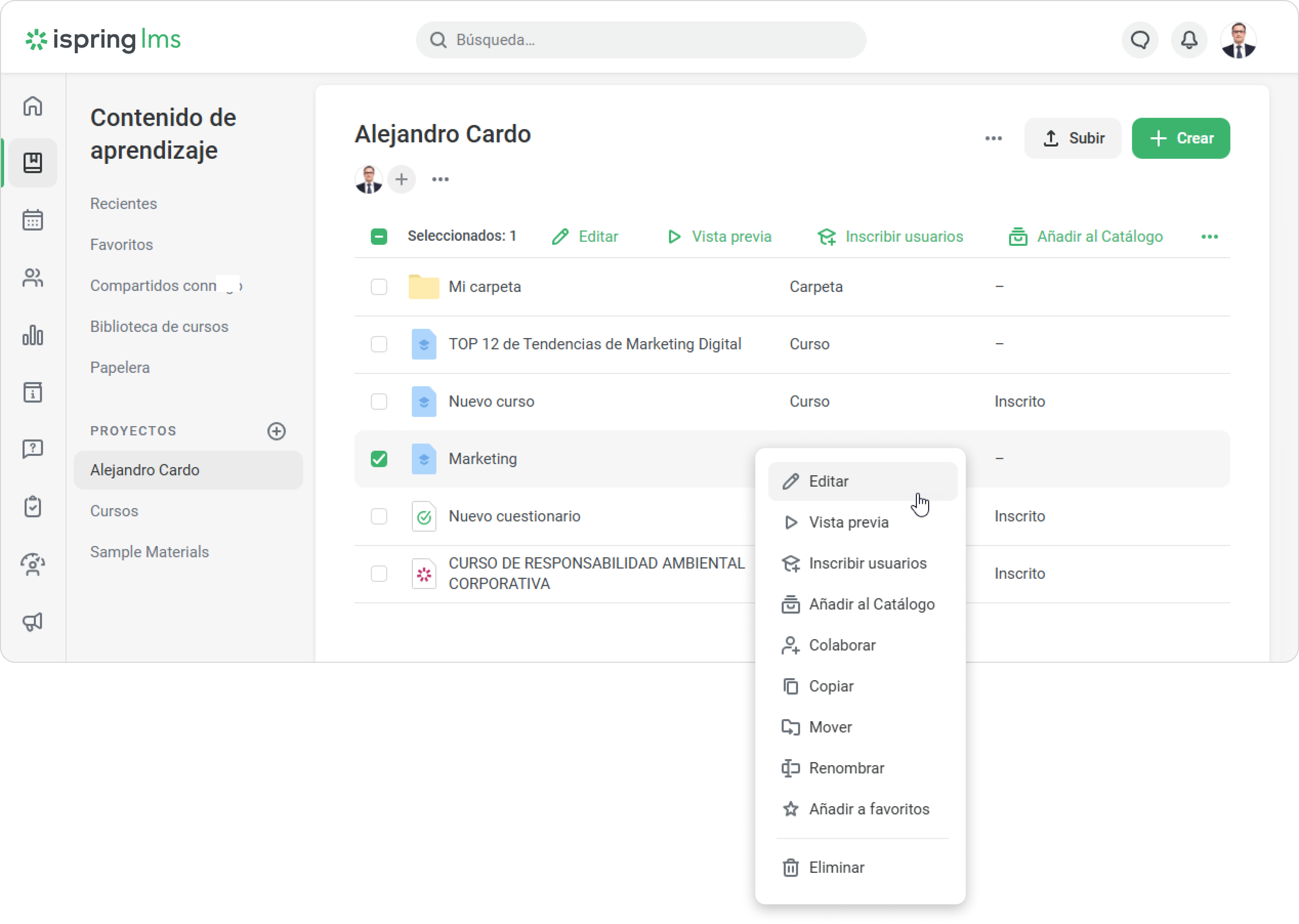
Task: Open the chat messages icon
Action: pos(1140,40)
